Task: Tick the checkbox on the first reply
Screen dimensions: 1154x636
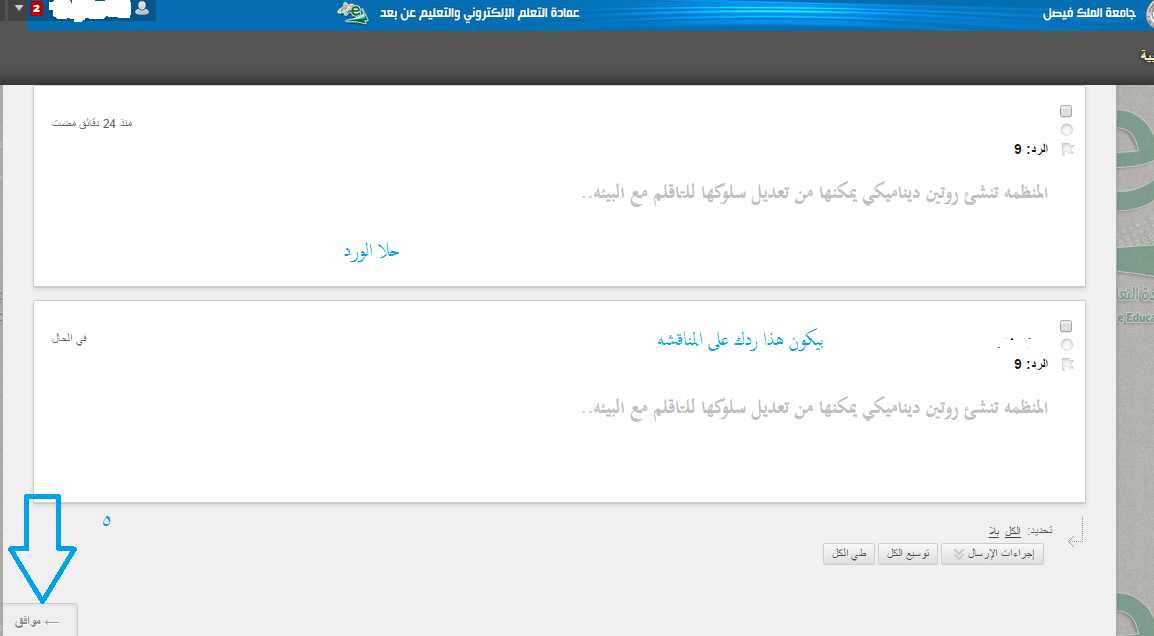Action: click(1066, 111)
